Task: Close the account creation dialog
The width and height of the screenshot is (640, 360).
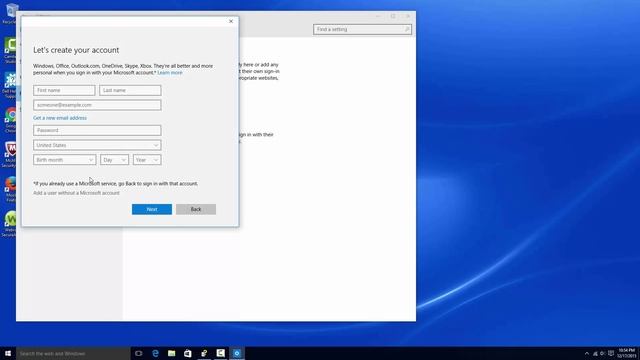Action: 231,21
